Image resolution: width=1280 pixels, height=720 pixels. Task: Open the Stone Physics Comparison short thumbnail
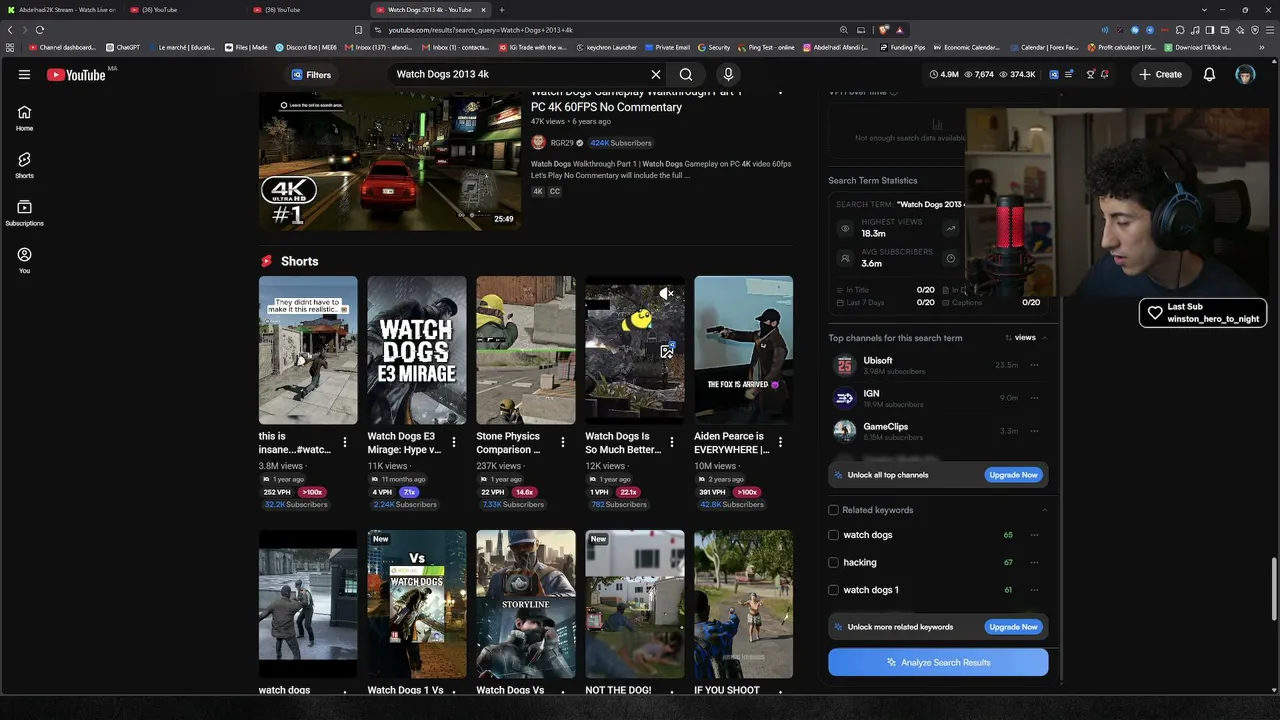pyautogui.click(x=526, y=350)
